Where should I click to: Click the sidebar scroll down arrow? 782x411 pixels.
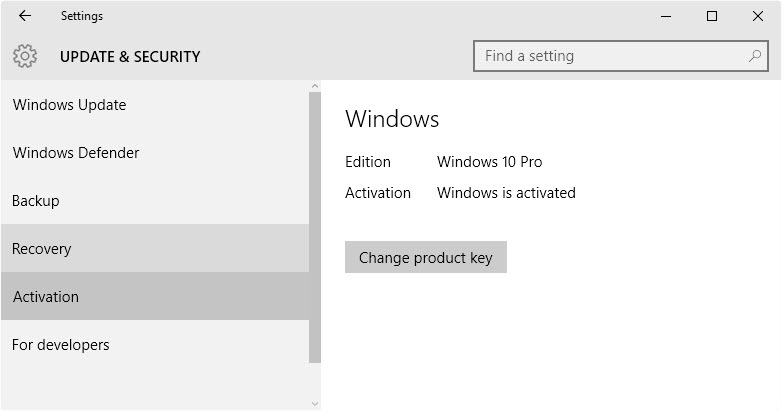click(315, 404)
